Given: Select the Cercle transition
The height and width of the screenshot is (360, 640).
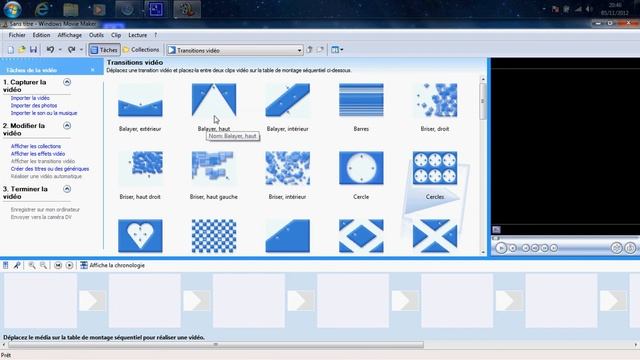Looking at the screenshot, I should coord(361,168).
